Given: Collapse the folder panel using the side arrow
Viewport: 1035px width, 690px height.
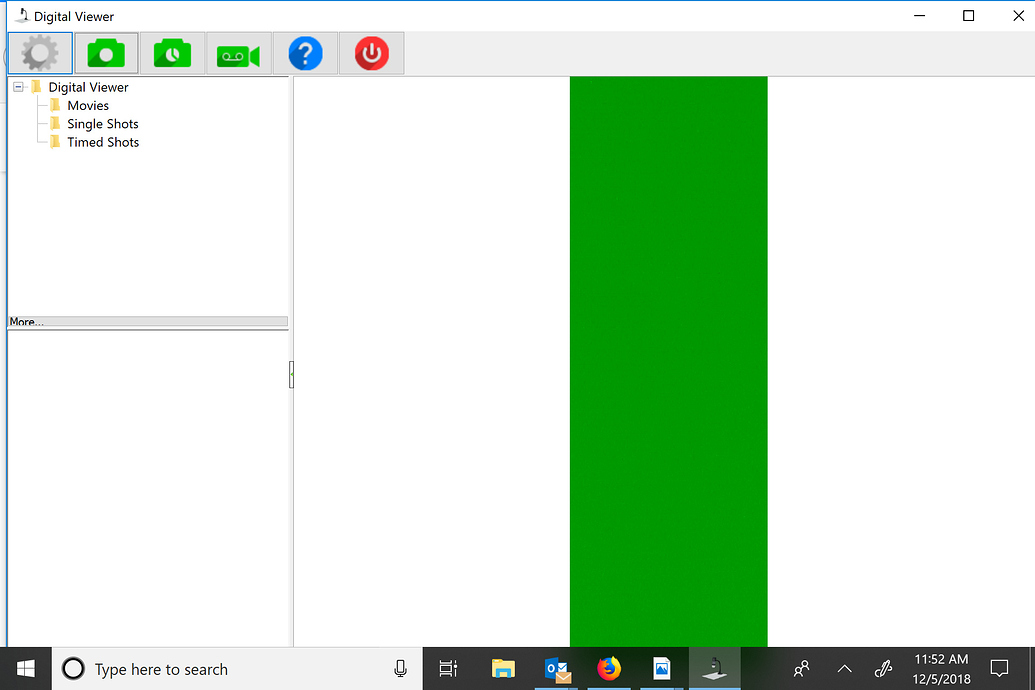Looking at the screenshot, I should 291,374.
